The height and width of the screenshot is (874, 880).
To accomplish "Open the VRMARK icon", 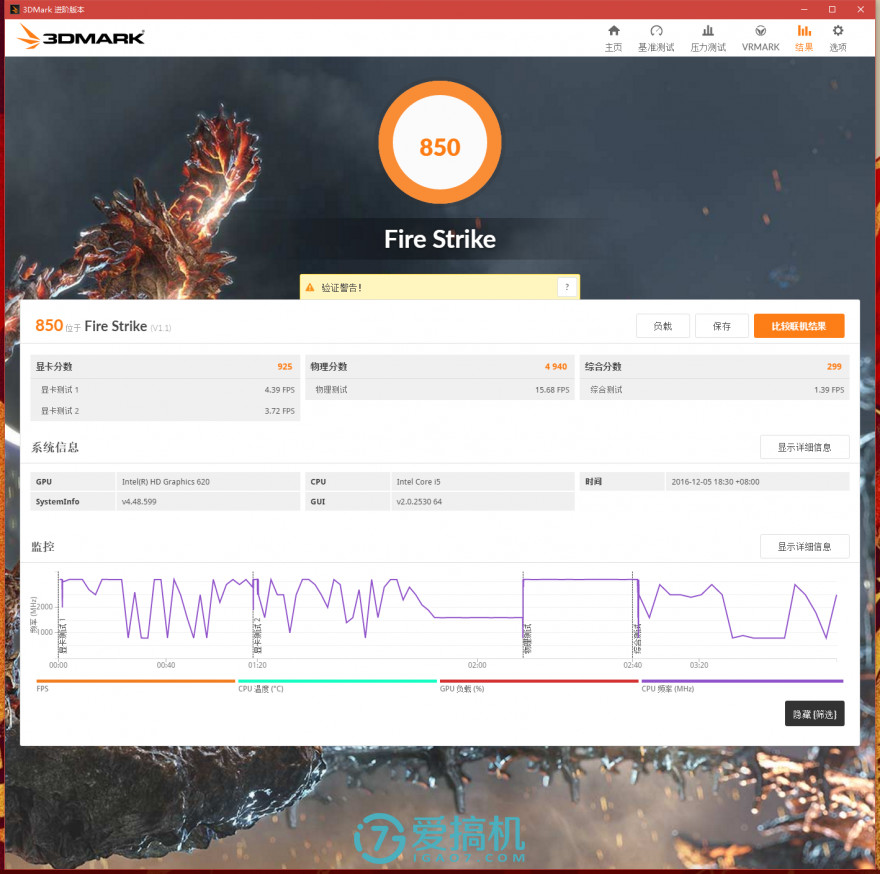I will click(x=760, y=31).
